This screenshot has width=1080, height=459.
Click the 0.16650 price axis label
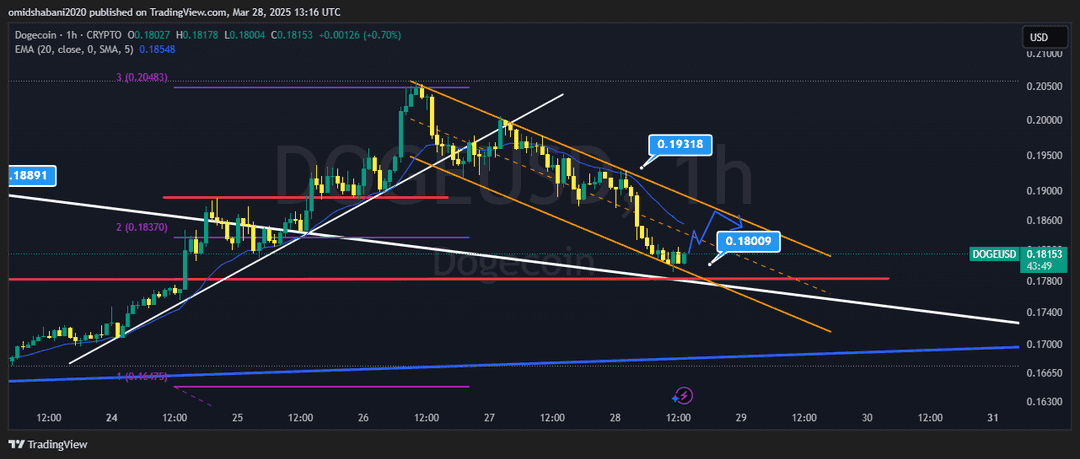pos(1042,373)
